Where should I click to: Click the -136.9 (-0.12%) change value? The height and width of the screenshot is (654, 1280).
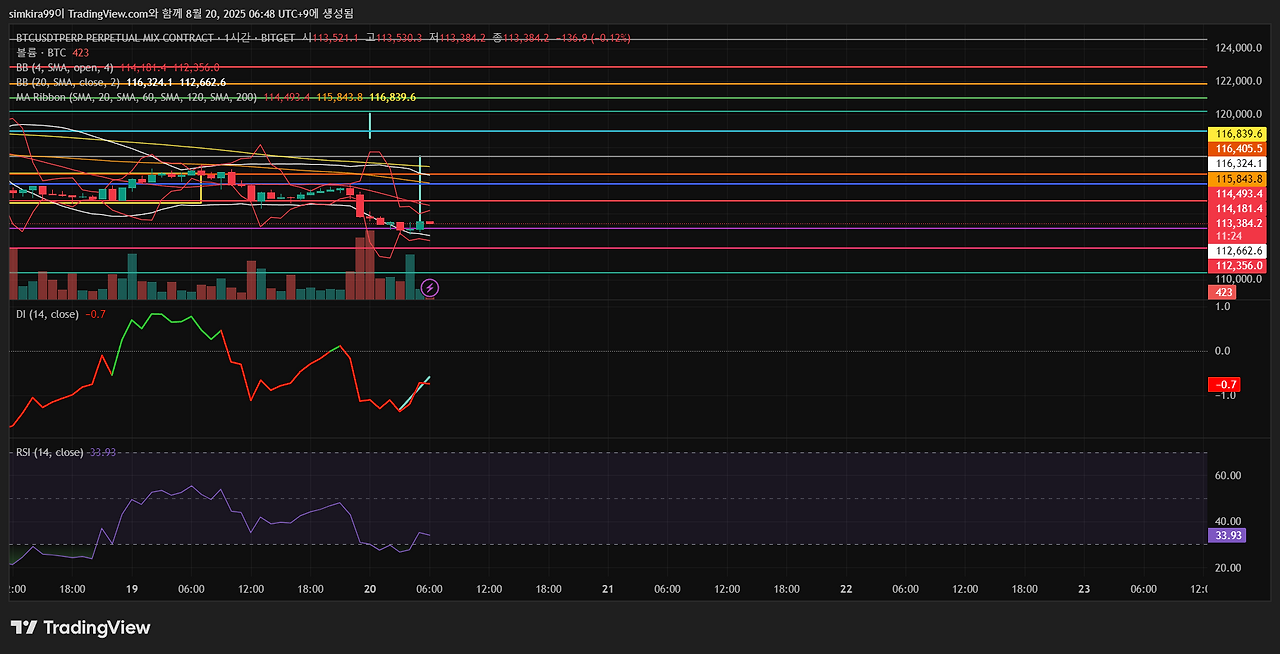pyautogui.click(x=594, y=38)
